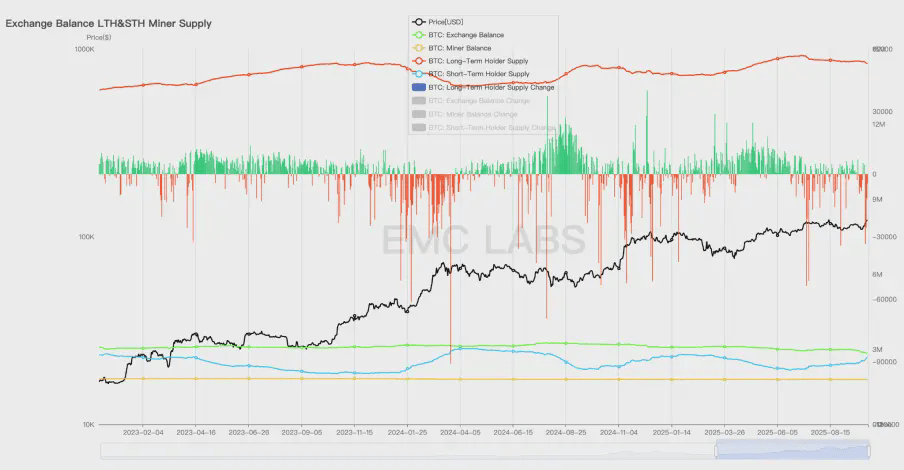Viewport: 904px width, 470px height.
Task: Toggle the Price[USD] legend series
Action: [x=438, y=22]
